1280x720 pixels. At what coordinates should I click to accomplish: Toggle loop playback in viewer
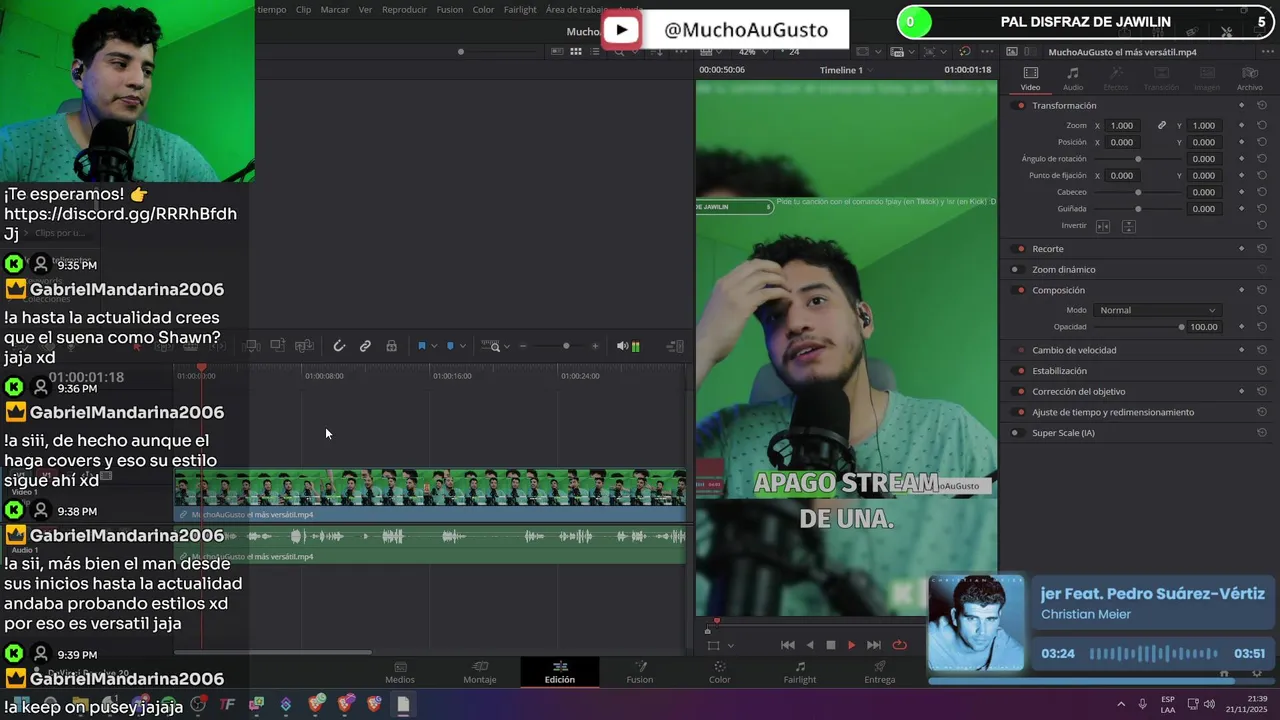point(899,645)
